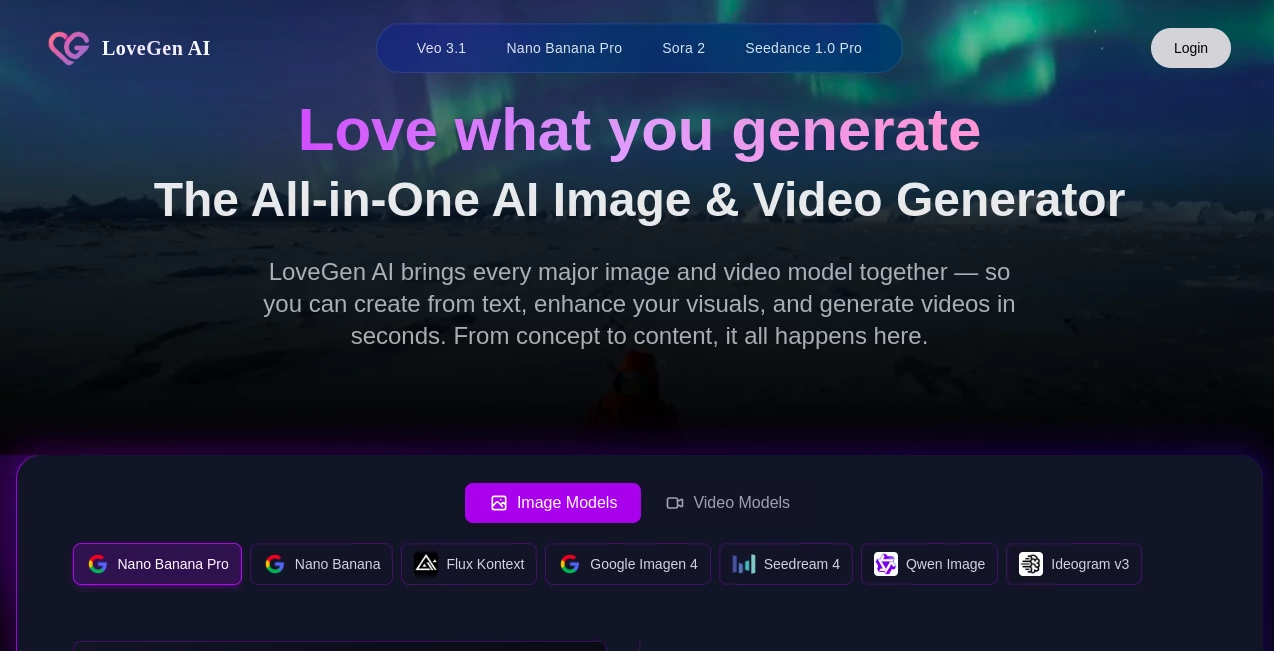Click the Google icon on Nano Banana Pro chip
Screen dimensions: 1274x651
pos(98,564)
